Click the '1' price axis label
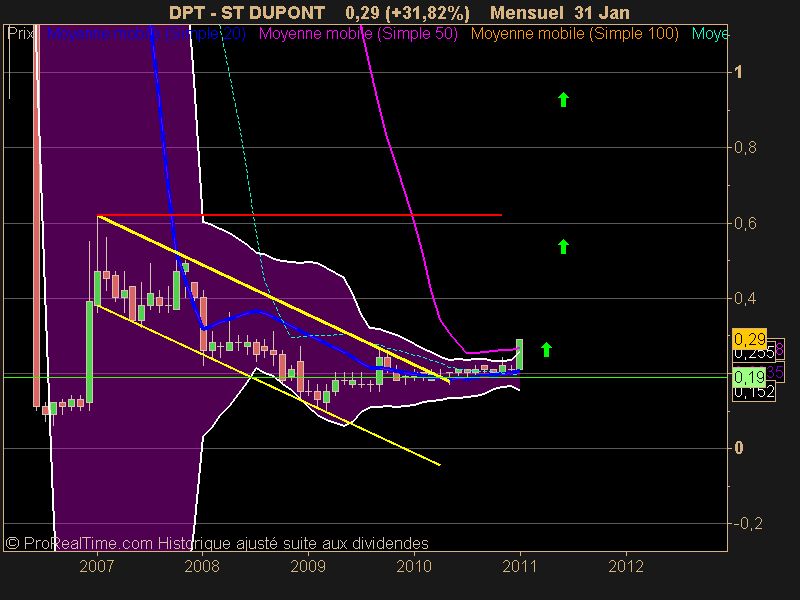Screen dimensions: 800x600 pos(738,72)
